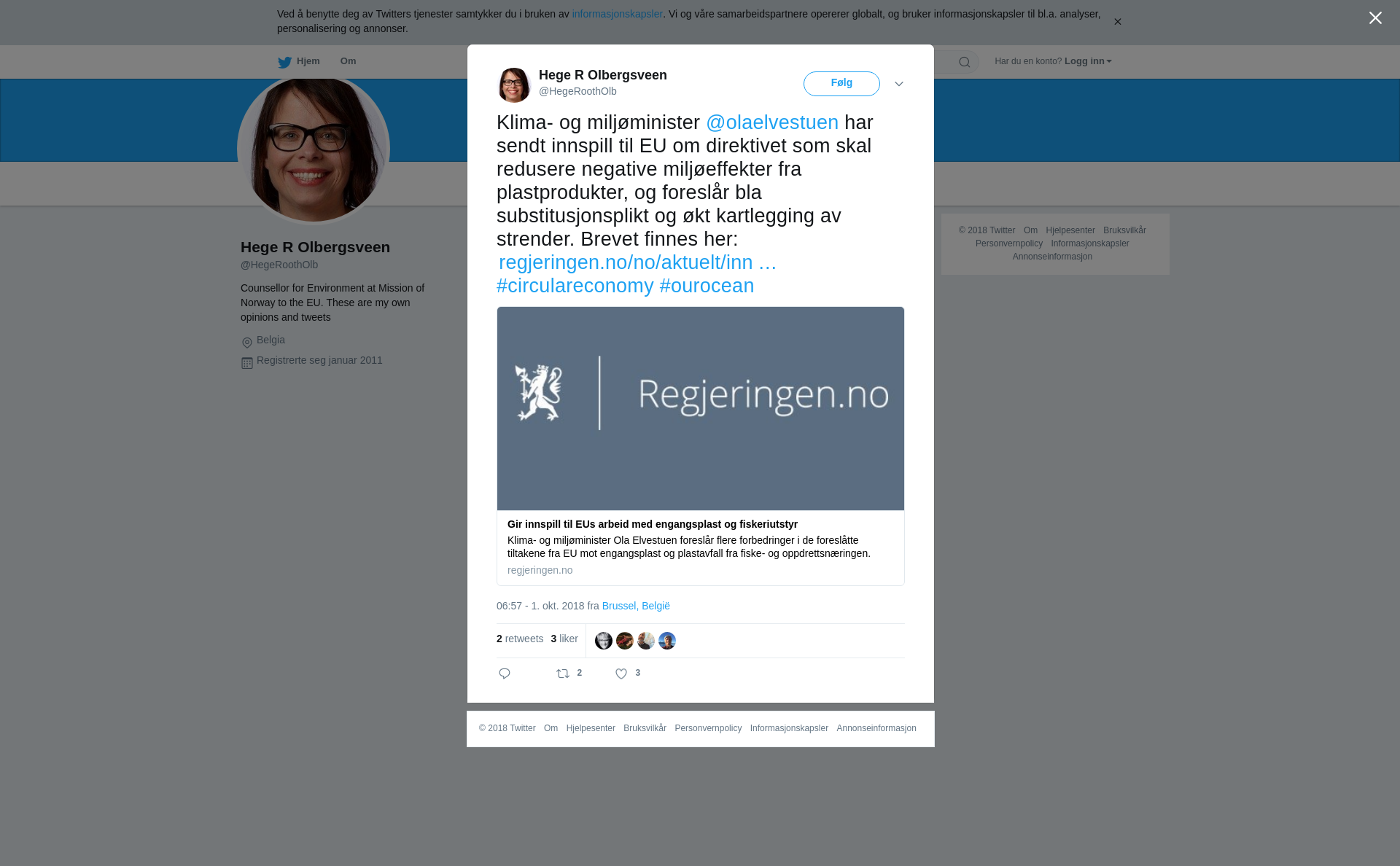This screenshot has height=866, width=1400.
Task: Expand the tweet options chevron
Action: [x=899, y=85]
